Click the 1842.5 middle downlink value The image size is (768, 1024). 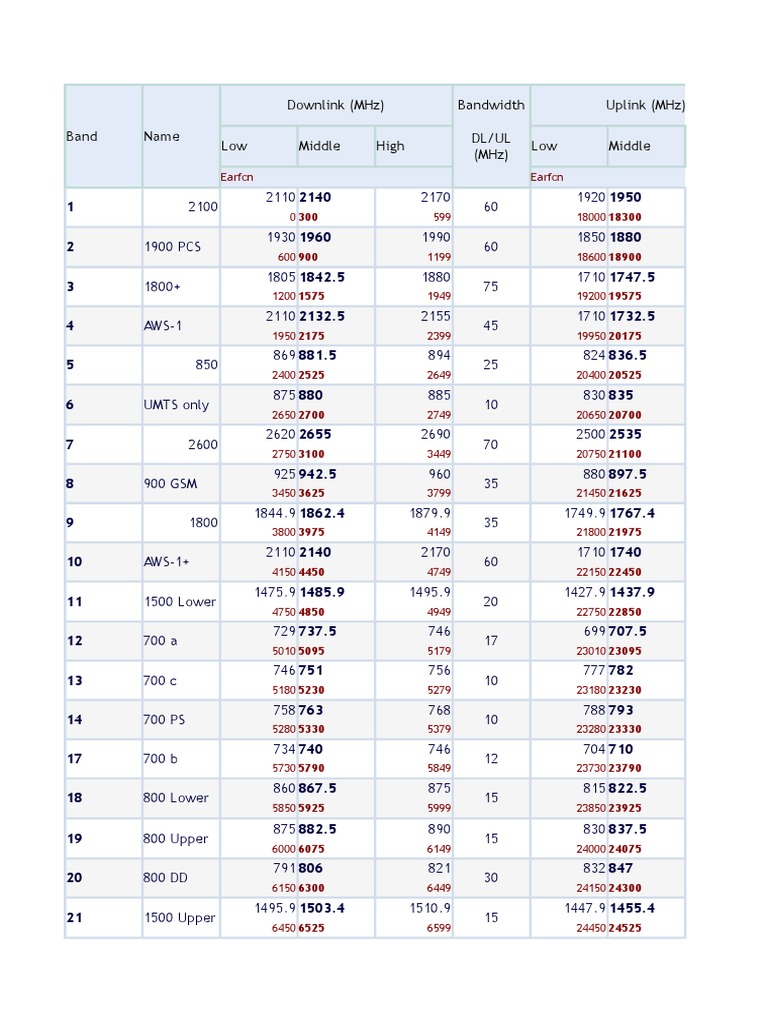322,277
